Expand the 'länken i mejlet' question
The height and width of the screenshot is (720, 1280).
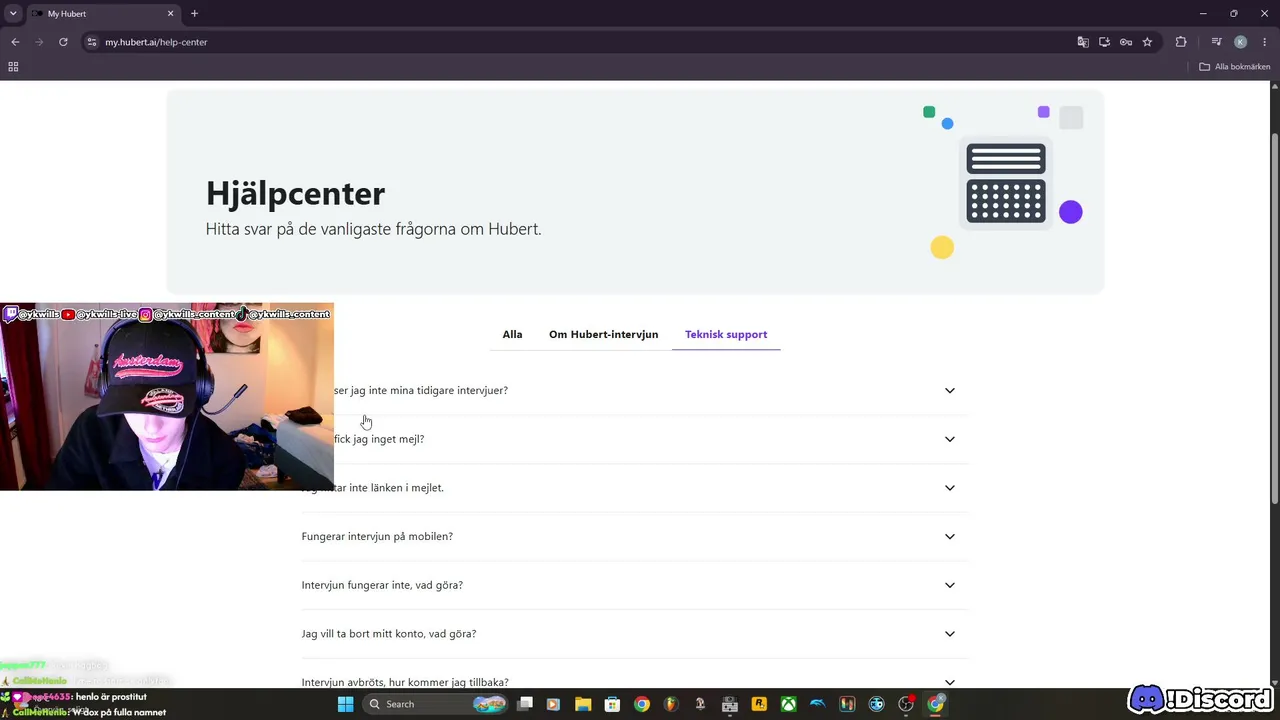[x=635, y=488]
